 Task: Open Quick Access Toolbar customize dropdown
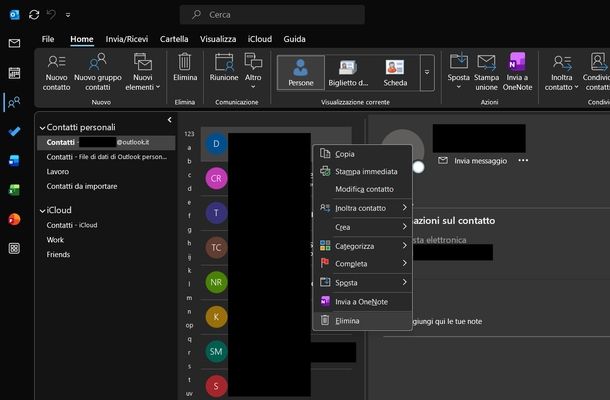coord(68,15)
